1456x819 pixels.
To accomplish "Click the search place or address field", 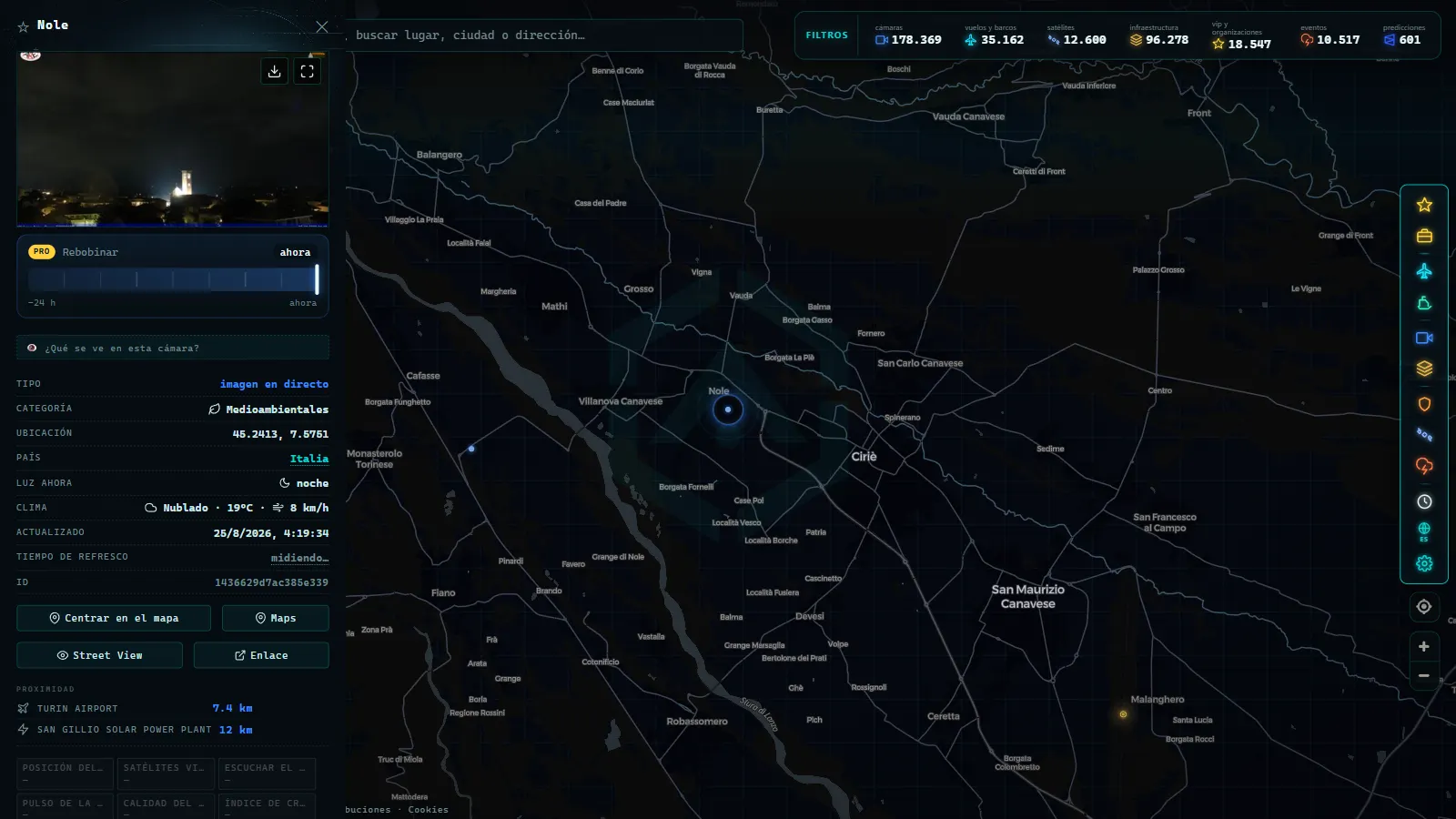I will click(x=544, y=35).
